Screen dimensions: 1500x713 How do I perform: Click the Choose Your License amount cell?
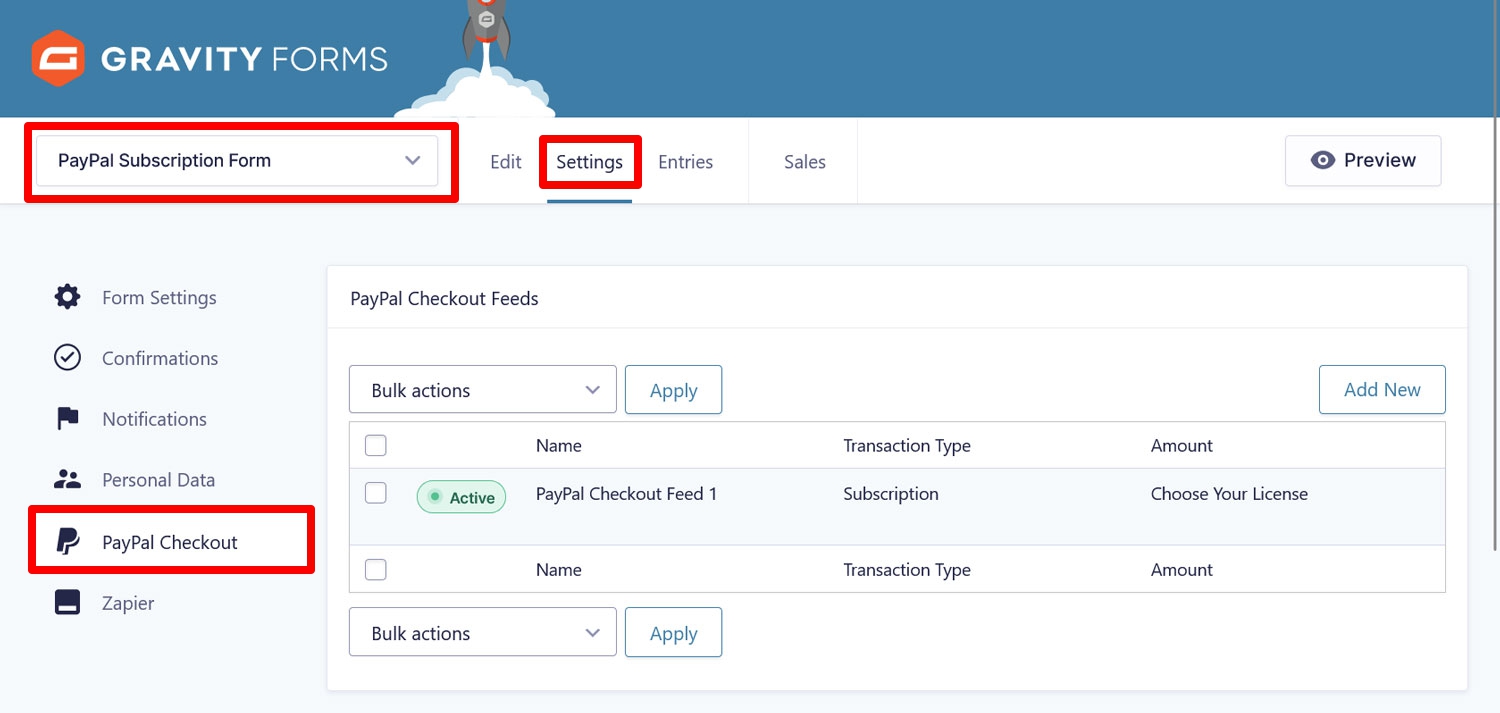point(1229,494)
